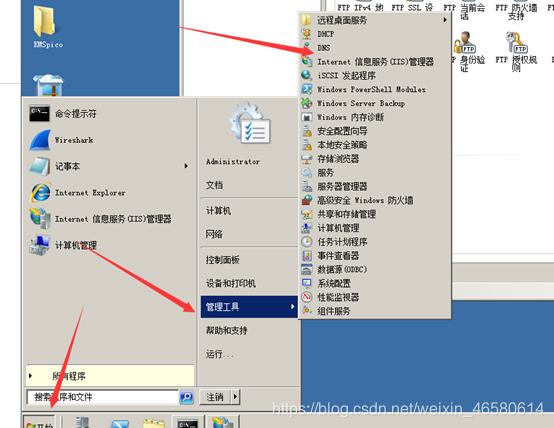Open 控制面板 from Start menu
The image size is (554, 428).
coord(223,260)
